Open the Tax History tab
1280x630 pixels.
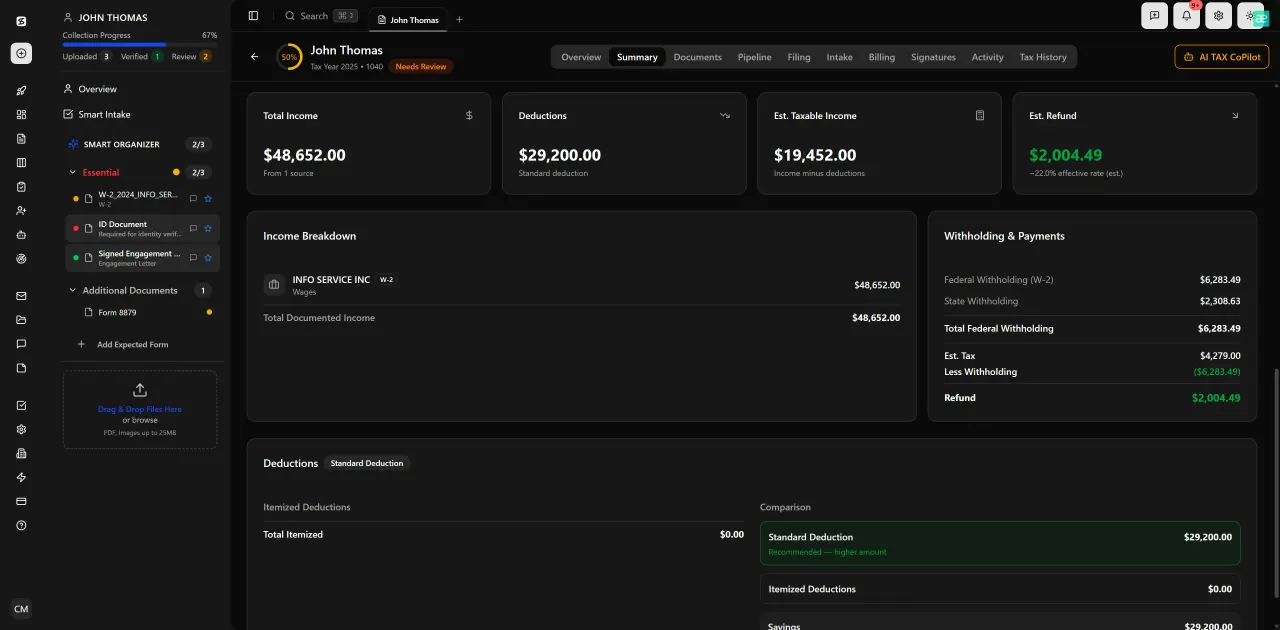1043,57
